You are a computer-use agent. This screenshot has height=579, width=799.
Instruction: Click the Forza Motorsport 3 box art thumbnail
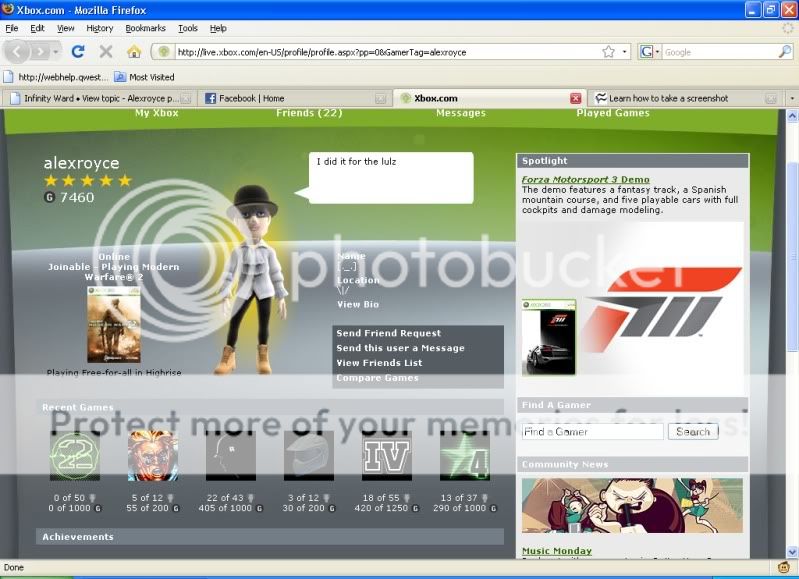(549, 337)
